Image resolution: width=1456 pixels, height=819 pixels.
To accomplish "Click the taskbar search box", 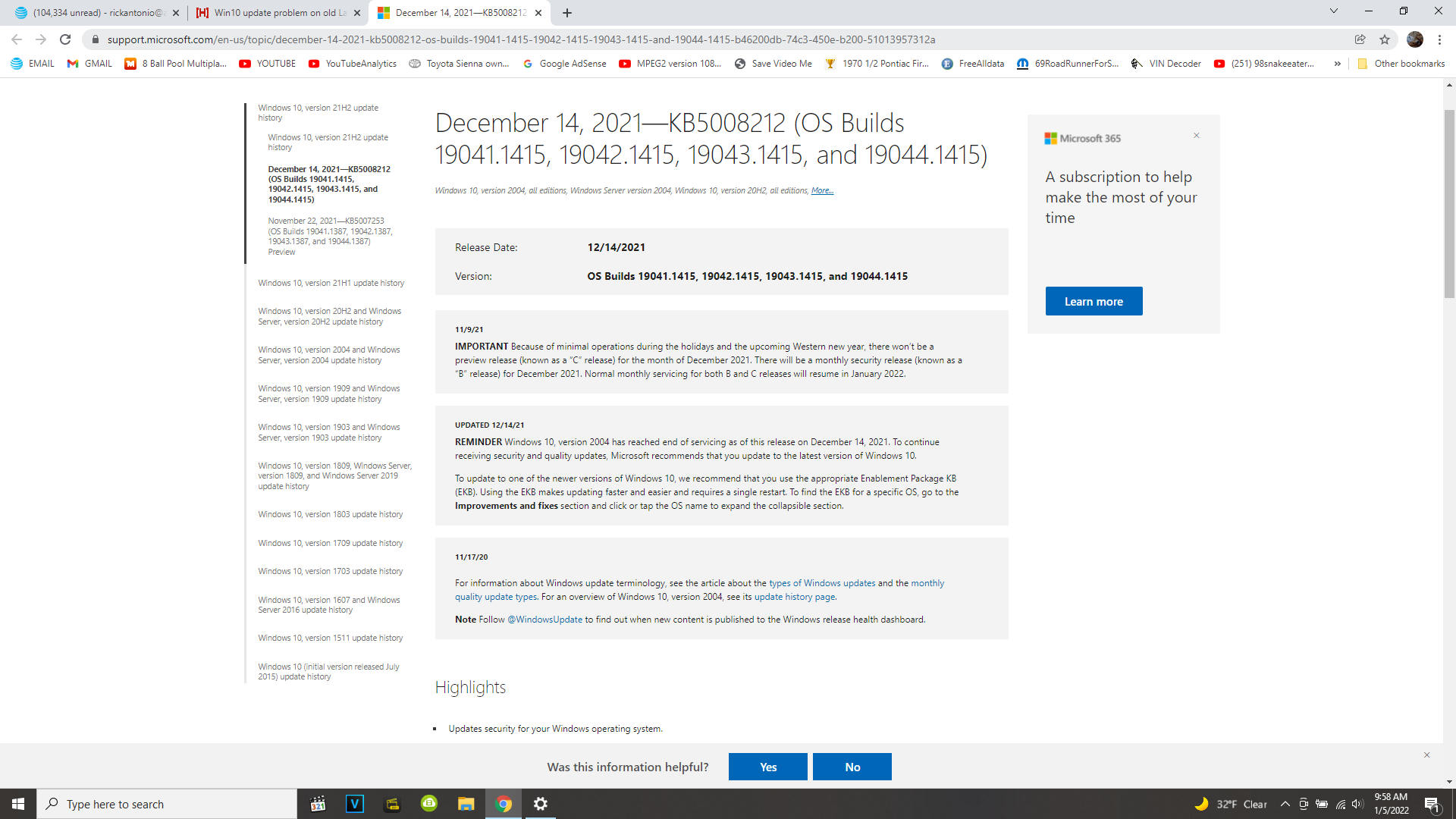I will click(x=167, y=804).
